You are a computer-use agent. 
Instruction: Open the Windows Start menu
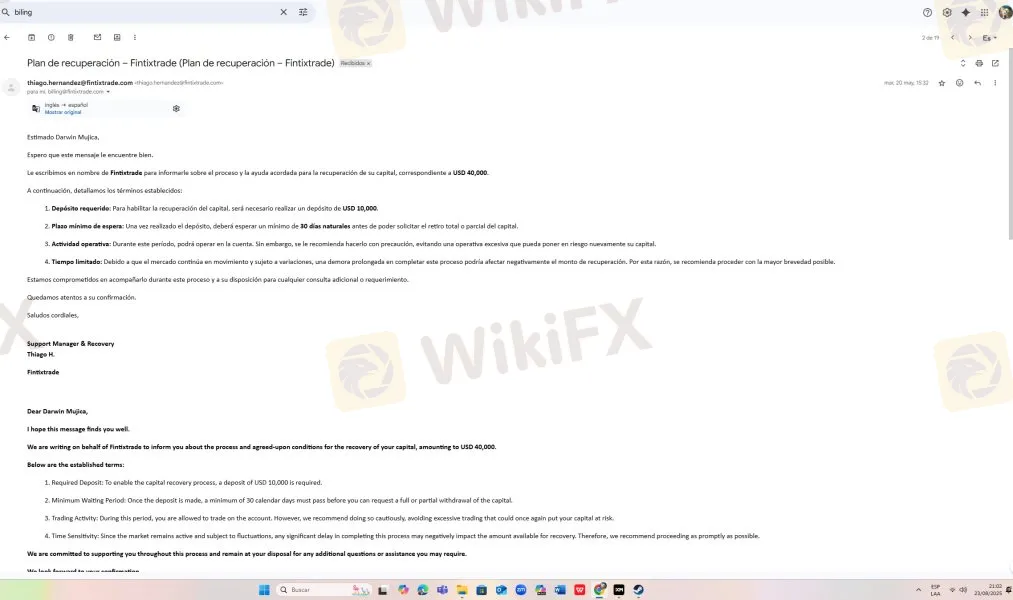point(264,590)
